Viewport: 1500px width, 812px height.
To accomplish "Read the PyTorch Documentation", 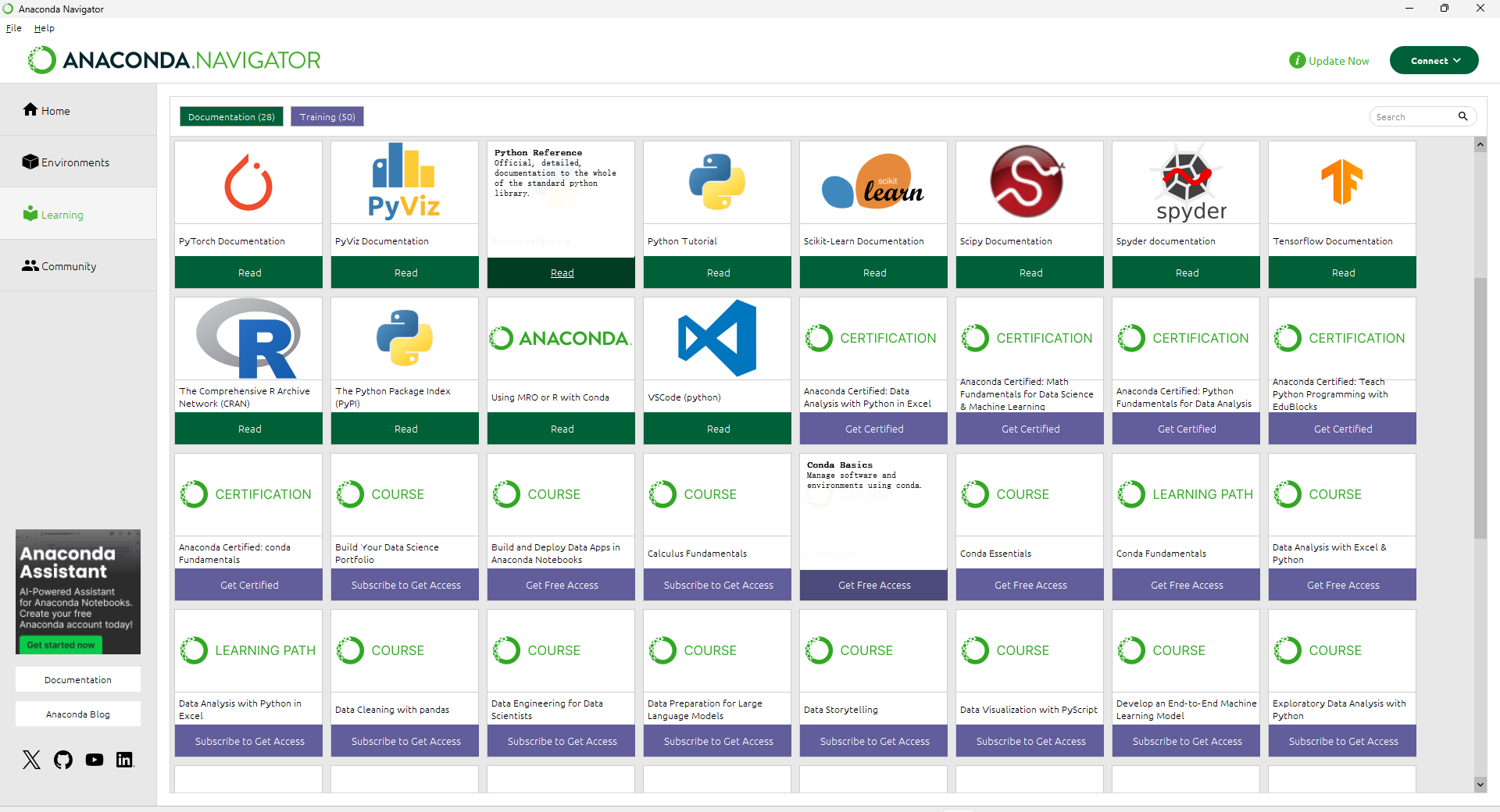I will point(248,272).
